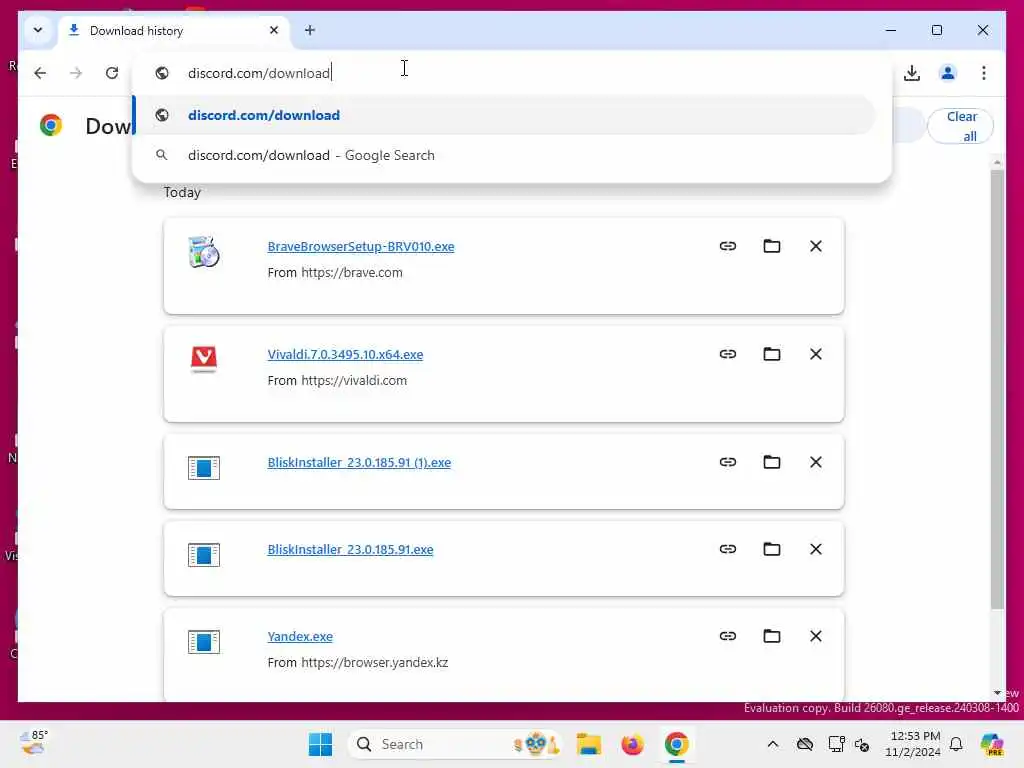Open Chrome downloads toolbar icon
Image resolution: width=1024 pixels, height=768 pixels.
912,72
